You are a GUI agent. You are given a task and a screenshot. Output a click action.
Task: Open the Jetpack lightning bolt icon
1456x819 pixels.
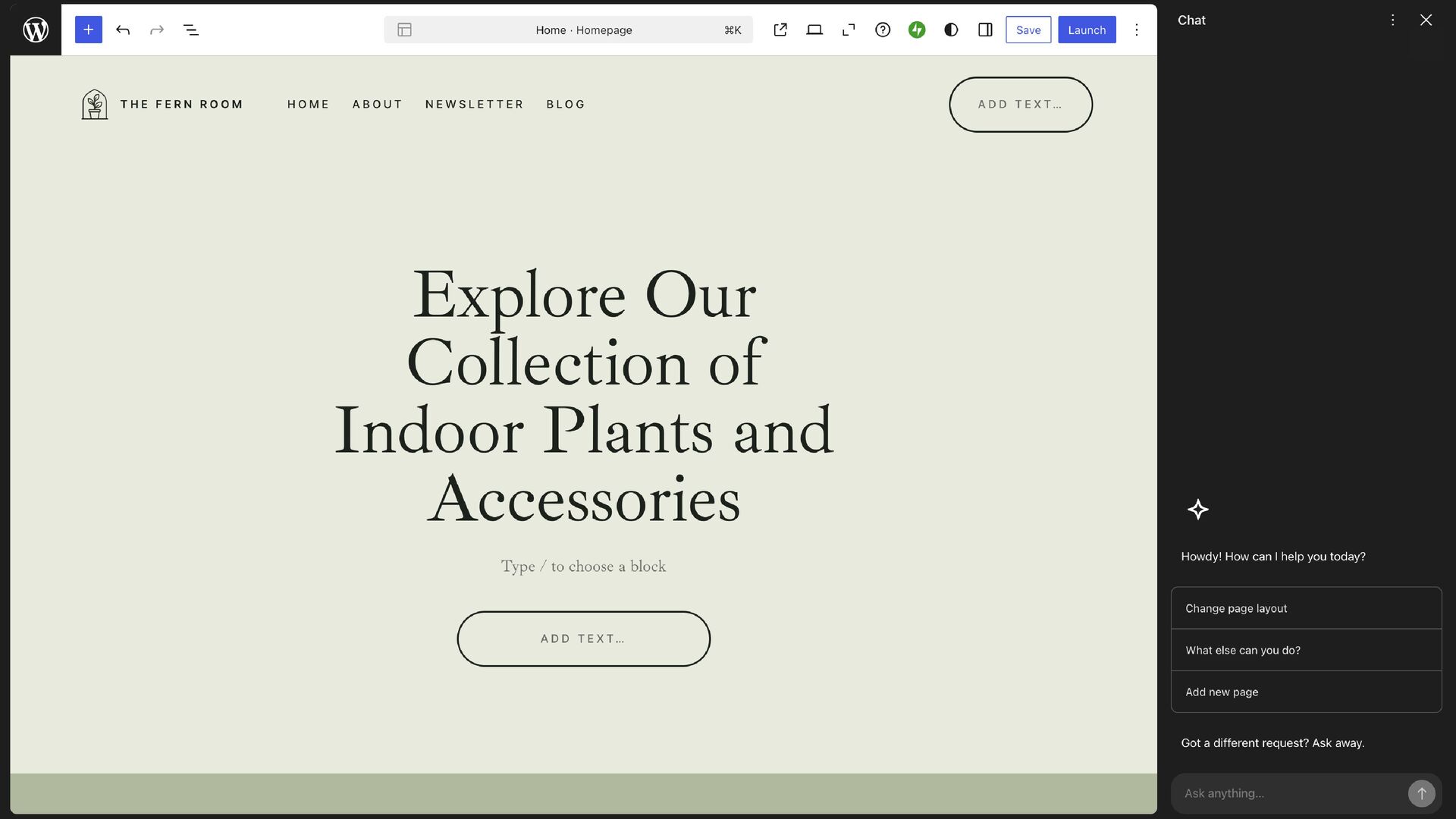point(917,30)
